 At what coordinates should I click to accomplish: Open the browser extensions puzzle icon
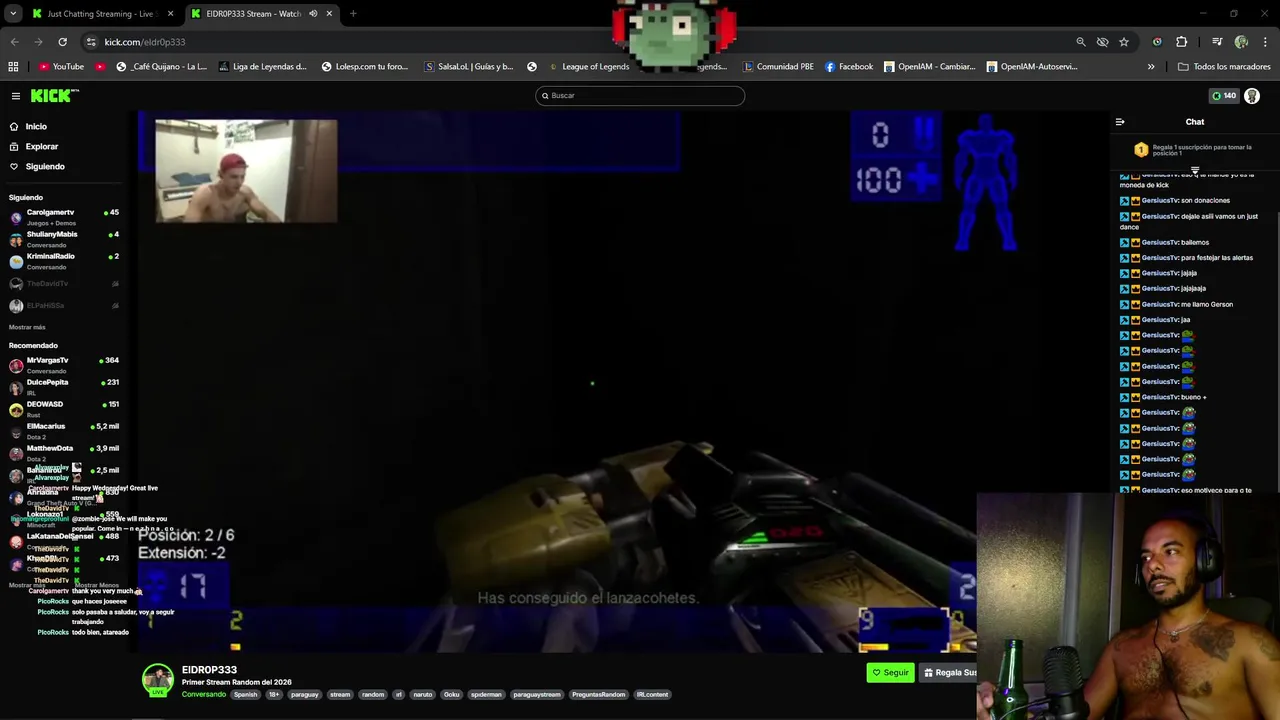1181,42
